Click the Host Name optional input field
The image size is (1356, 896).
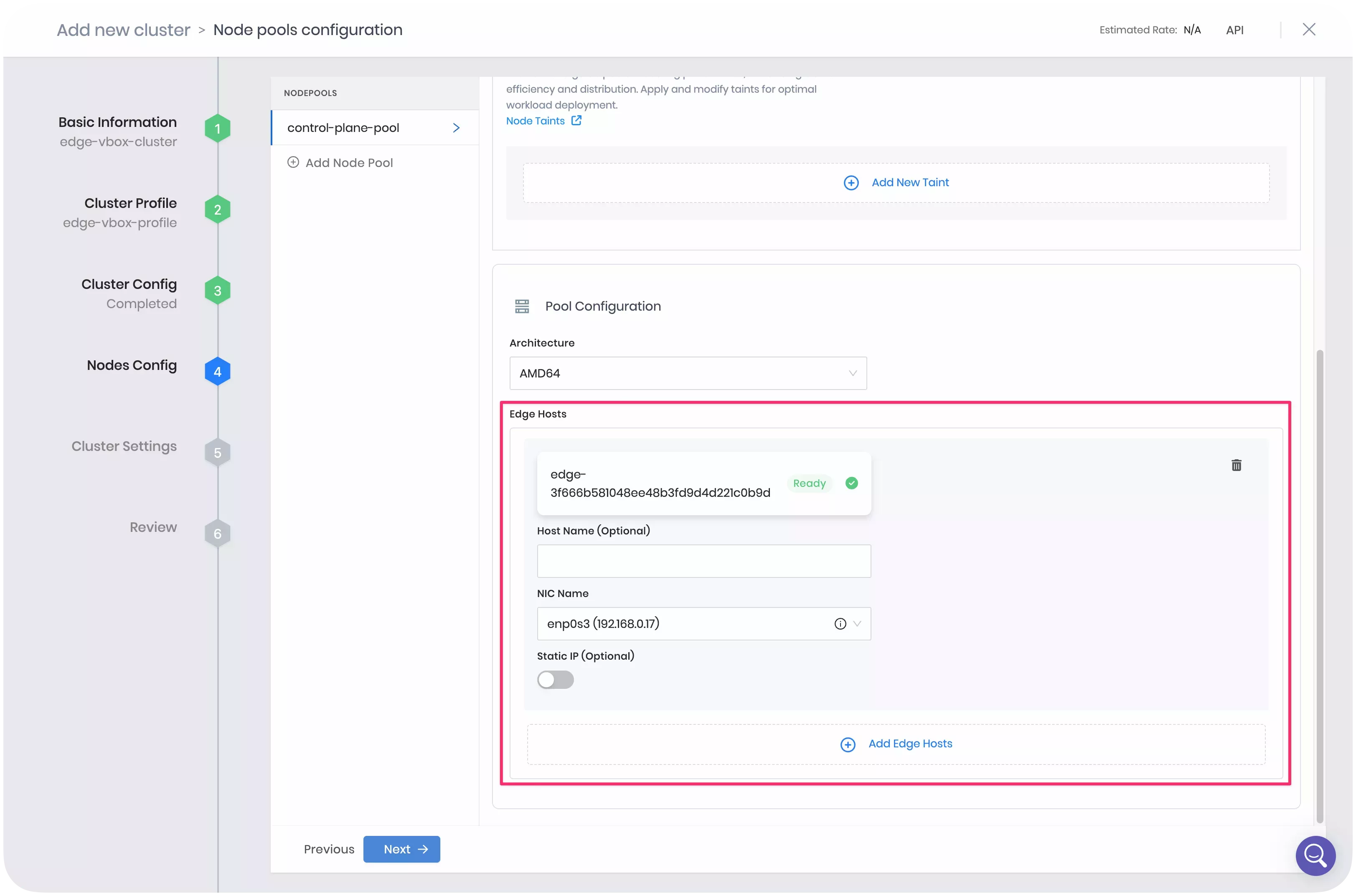click(703, 561)
